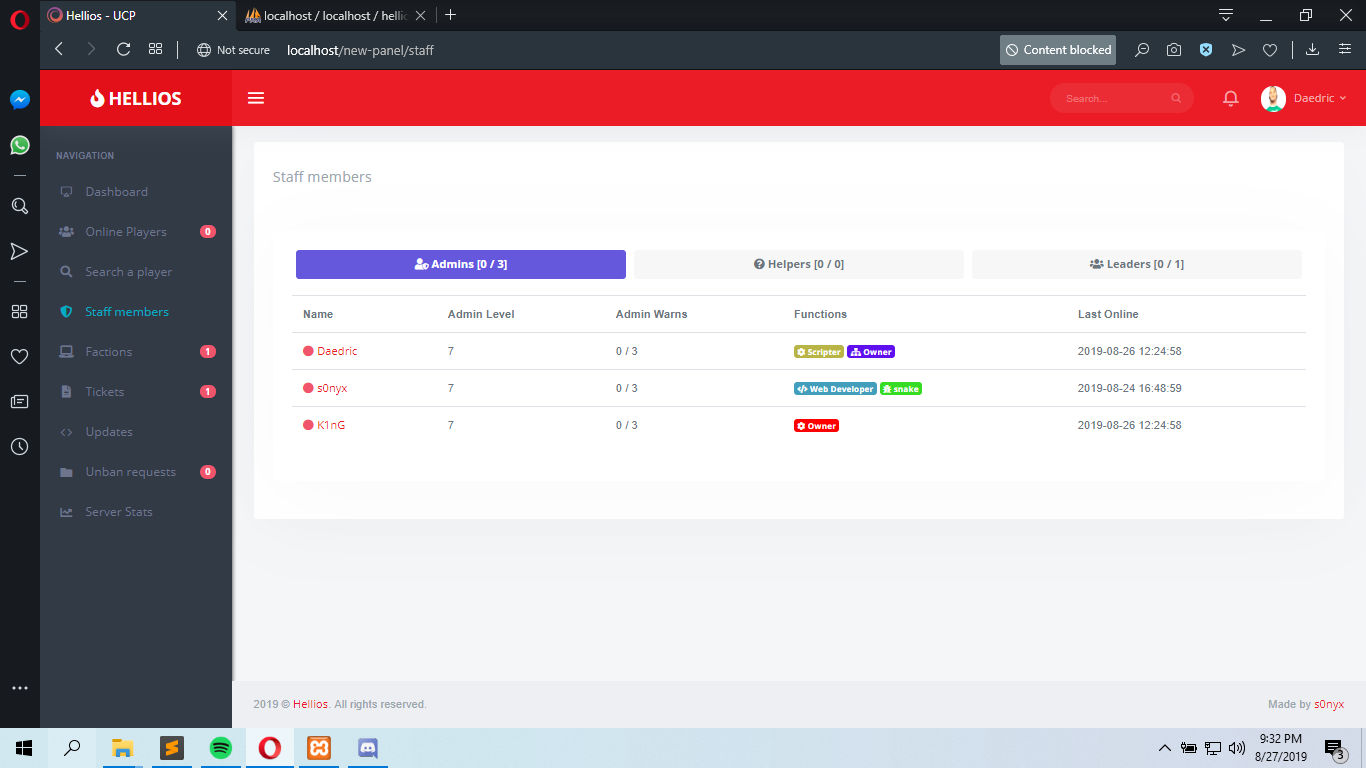
Task: Open the Windows Start menu
Action: point(24,748)
